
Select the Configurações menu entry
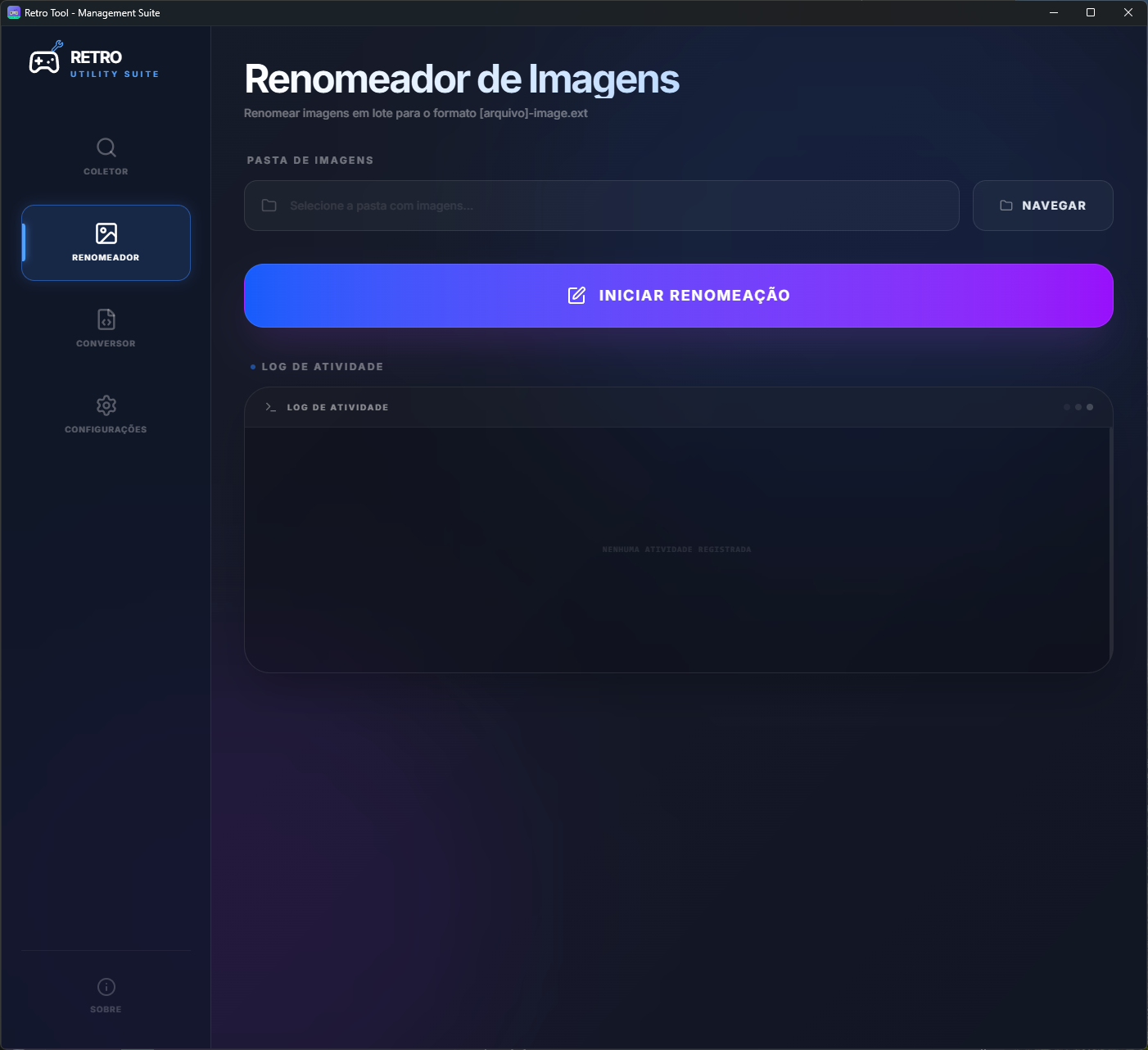point(106,415)
